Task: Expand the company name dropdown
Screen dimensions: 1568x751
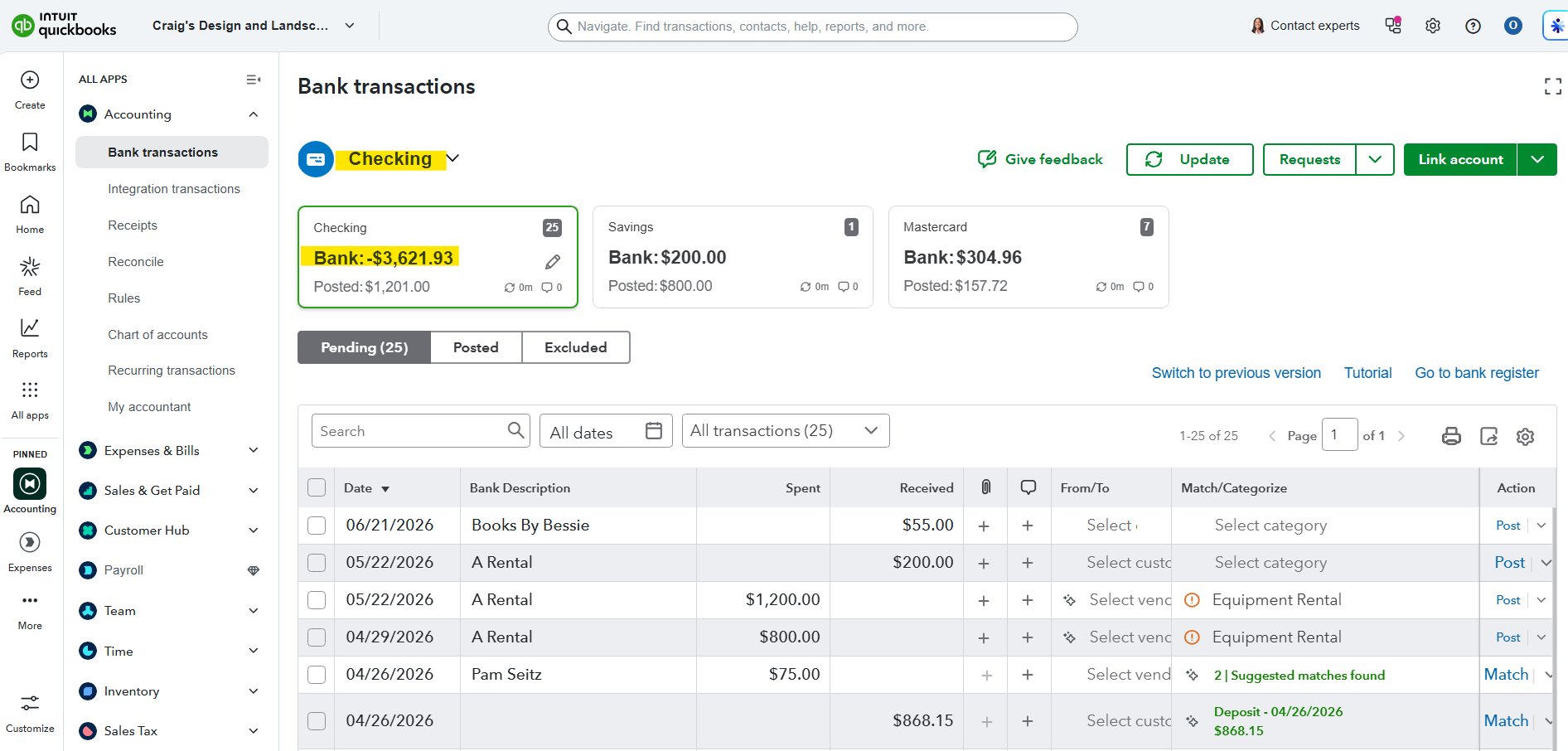Action: 350,26
